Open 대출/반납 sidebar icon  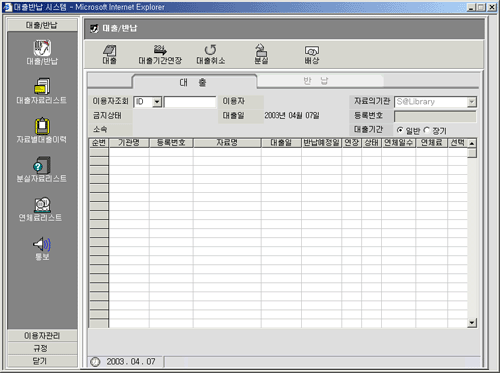click(42, 48)
